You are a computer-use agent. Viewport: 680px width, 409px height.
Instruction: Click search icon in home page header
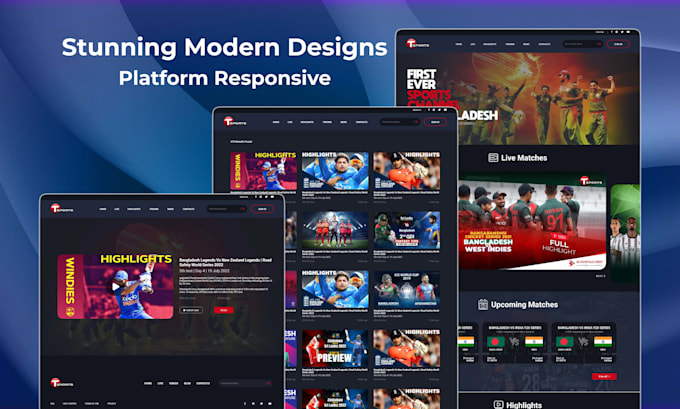(x=599, y=44)
